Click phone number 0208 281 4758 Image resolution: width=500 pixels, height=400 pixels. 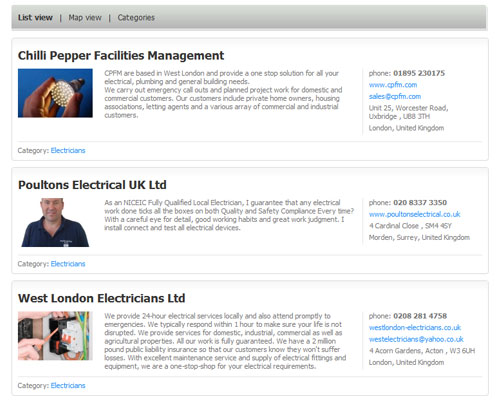click(x=420, y=316)
